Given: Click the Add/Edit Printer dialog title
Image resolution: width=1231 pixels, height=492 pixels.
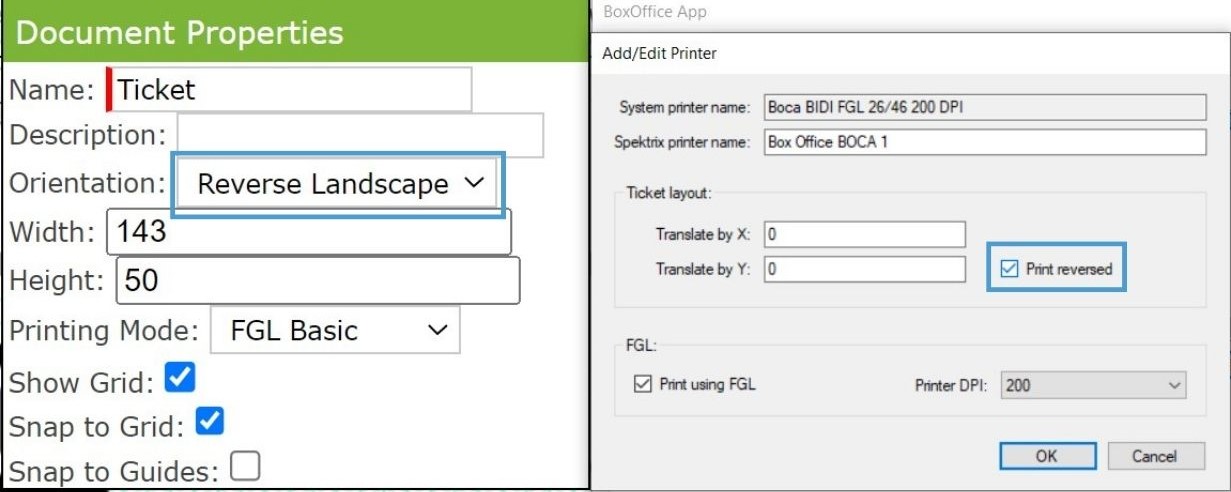Looking at the screenshot, I should [659, 53].
